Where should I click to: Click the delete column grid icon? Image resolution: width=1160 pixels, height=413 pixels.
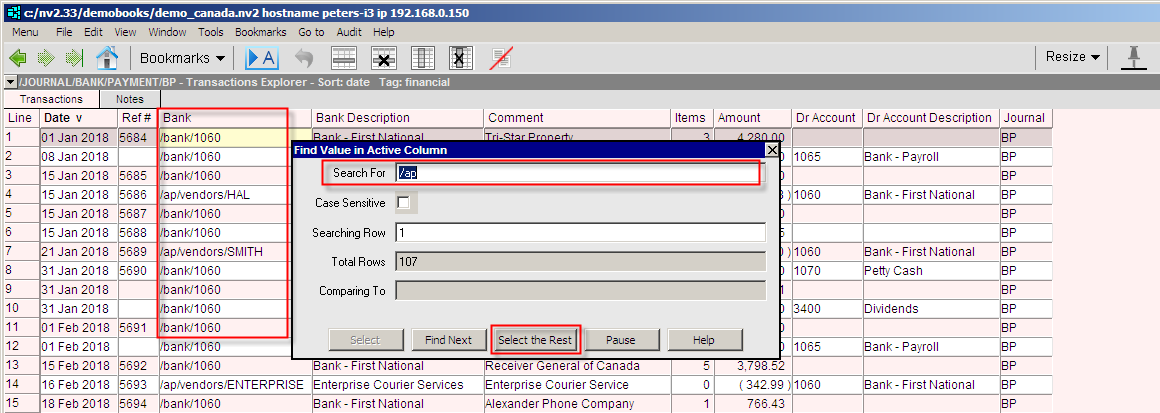click(x=461, y=58)
